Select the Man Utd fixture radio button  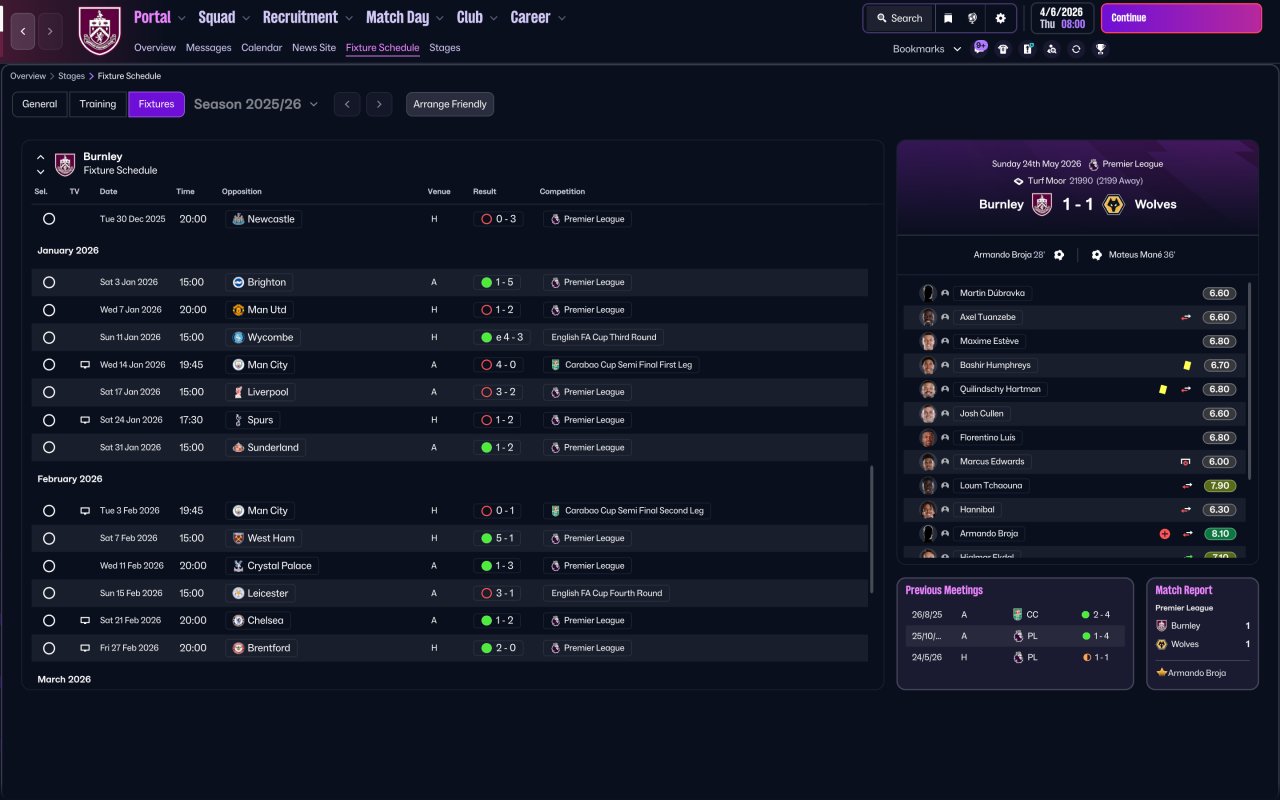point(49,310)
